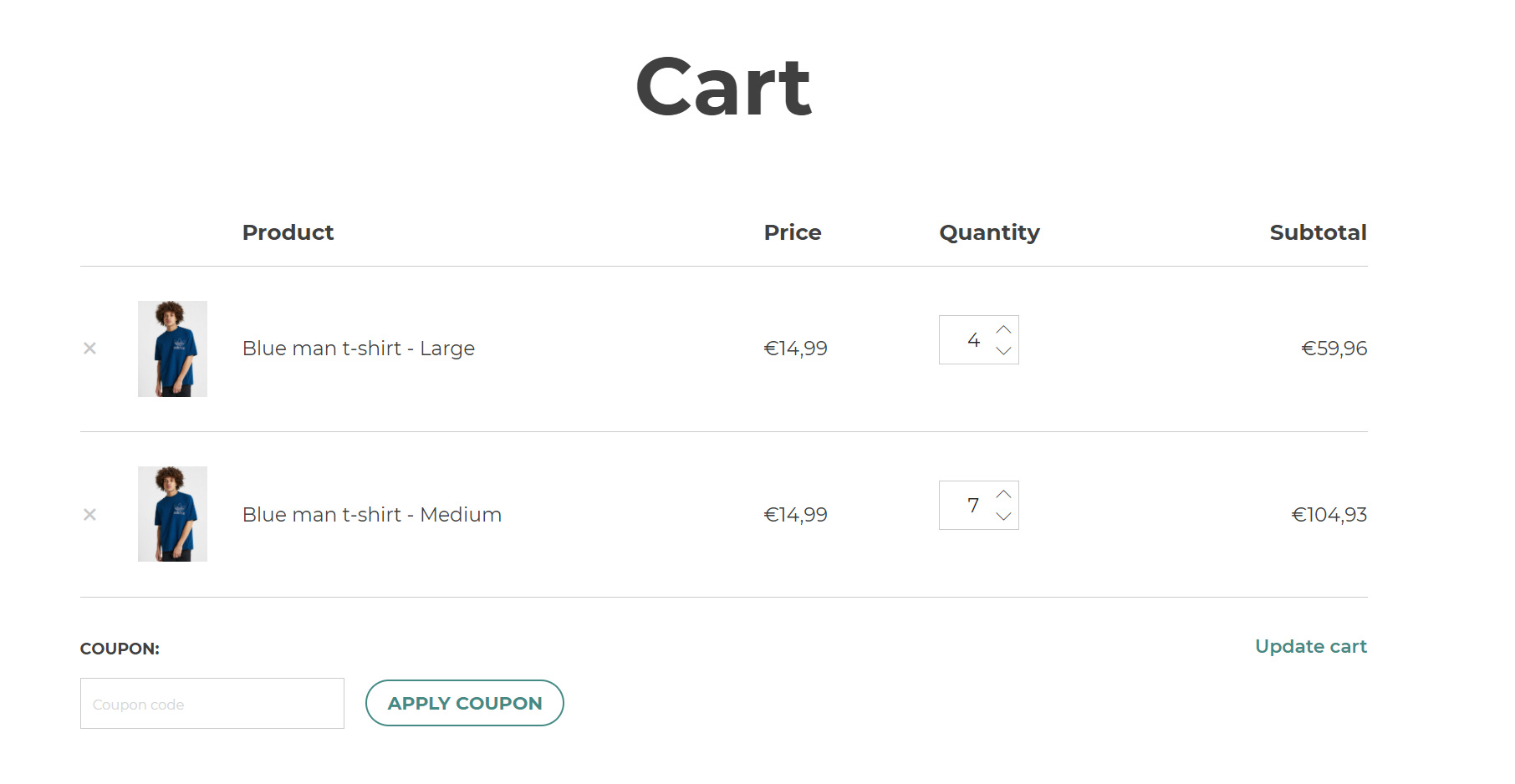The width and height of the screenshot is (1515, 784).
Task: Increase quantity of Large t-shirt
Action: 1004,329
